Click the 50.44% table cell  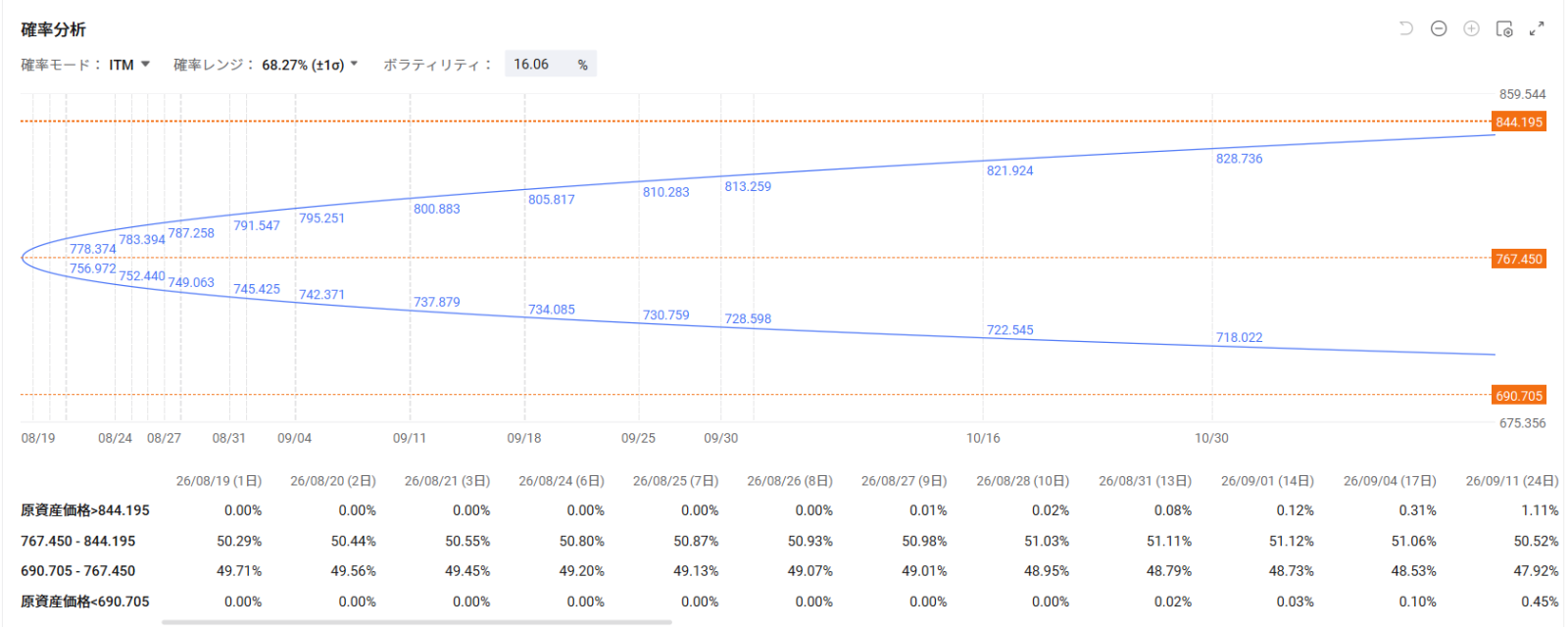pyautogui.click(x=354, y=541)
